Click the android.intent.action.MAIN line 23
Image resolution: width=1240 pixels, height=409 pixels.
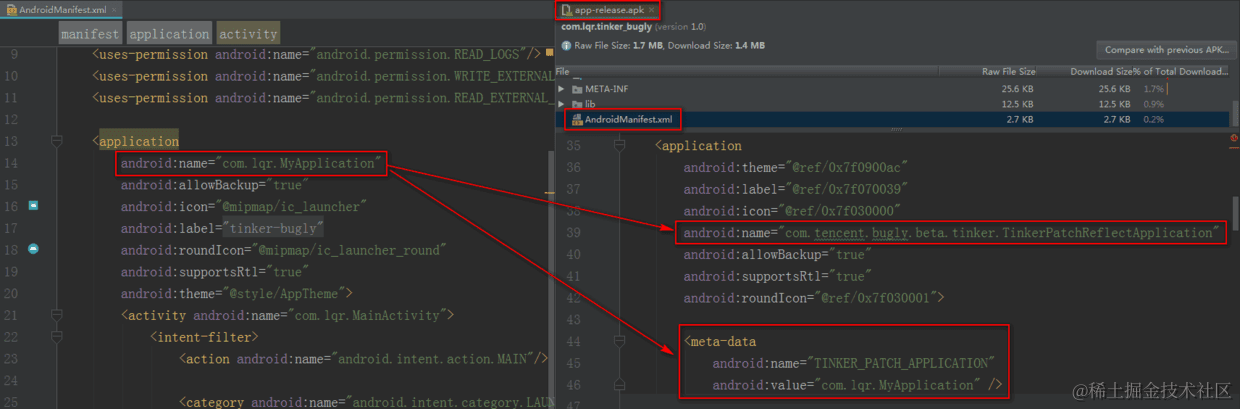pyautogui.click(x=363, y=358)
